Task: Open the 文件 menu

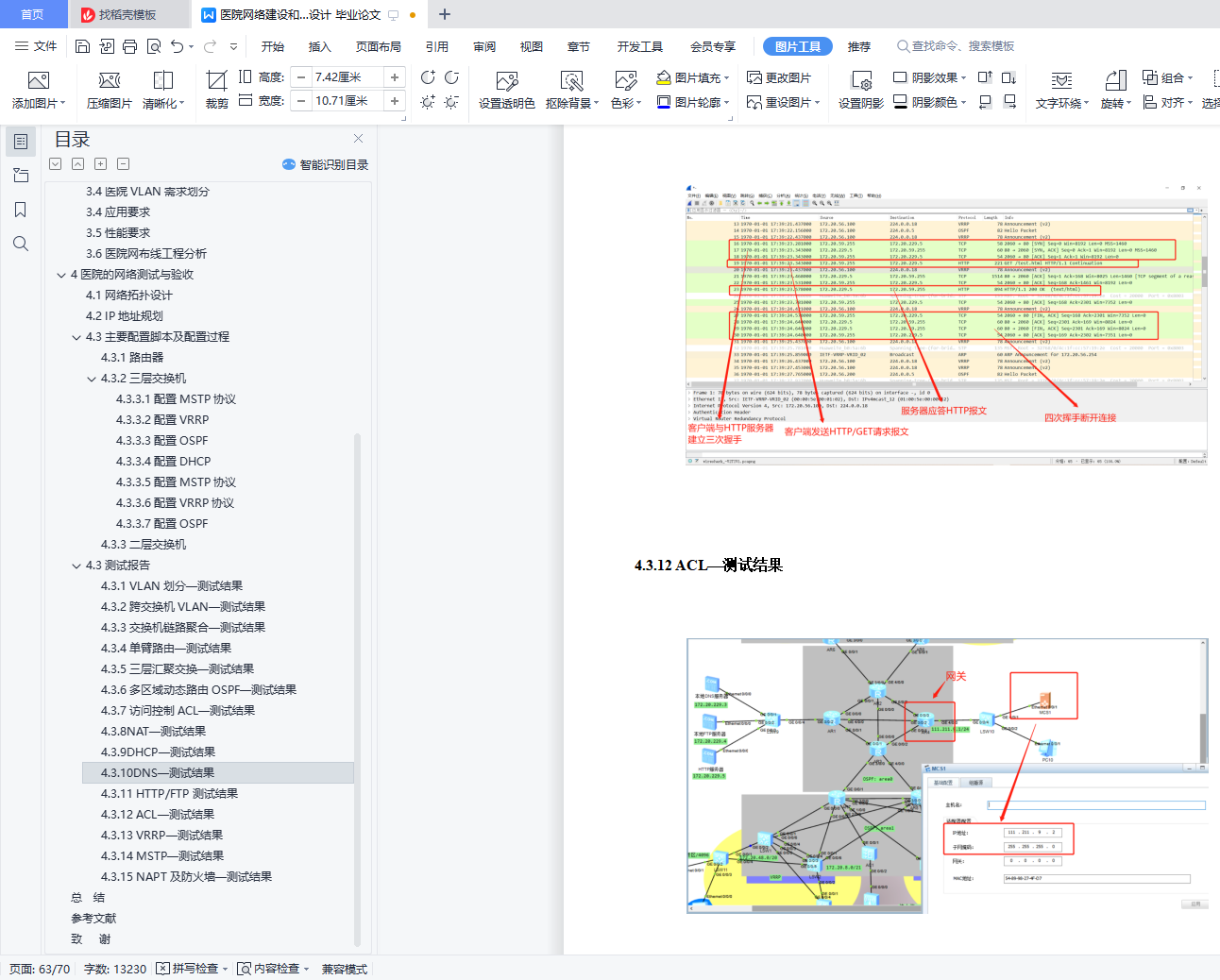Action: pos(36,46)
